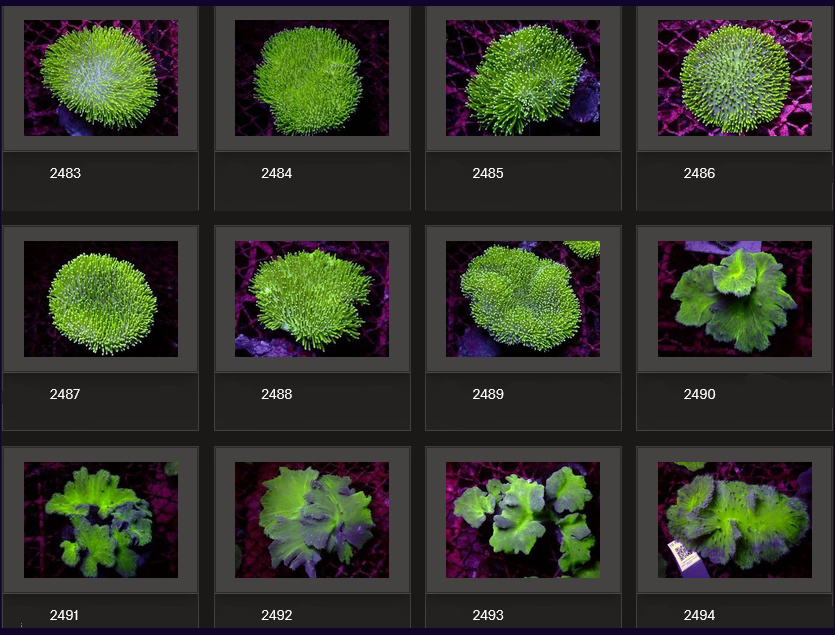The height and width of the screenshot is (635, 835).
Task: Open coral thumbnail numbered 2484
Action: [312, 78]
